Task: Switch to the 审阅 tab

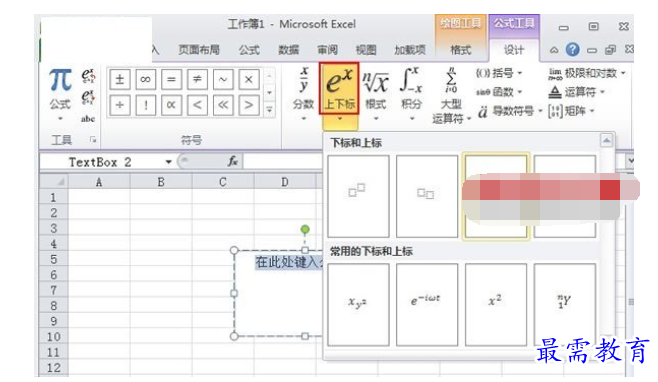Action: tap(327, 50)
